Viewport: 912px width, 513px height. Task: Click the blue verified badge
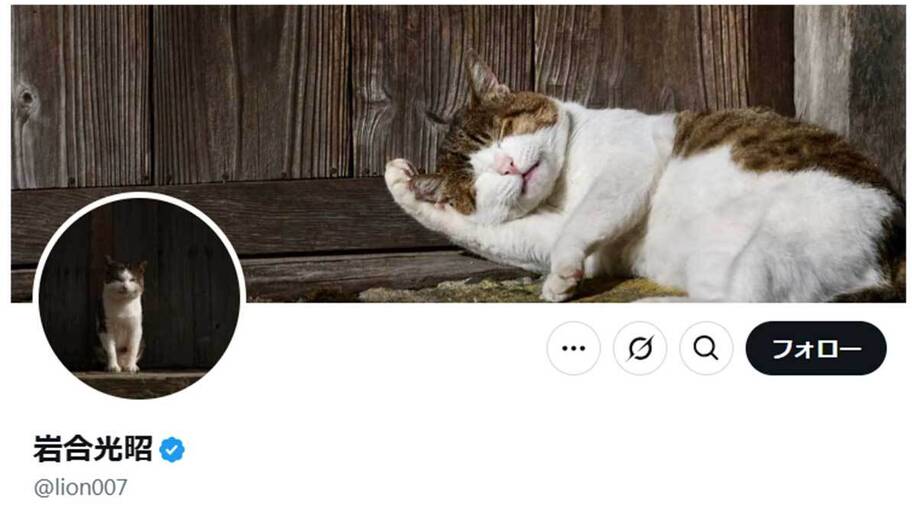point(172,450)
